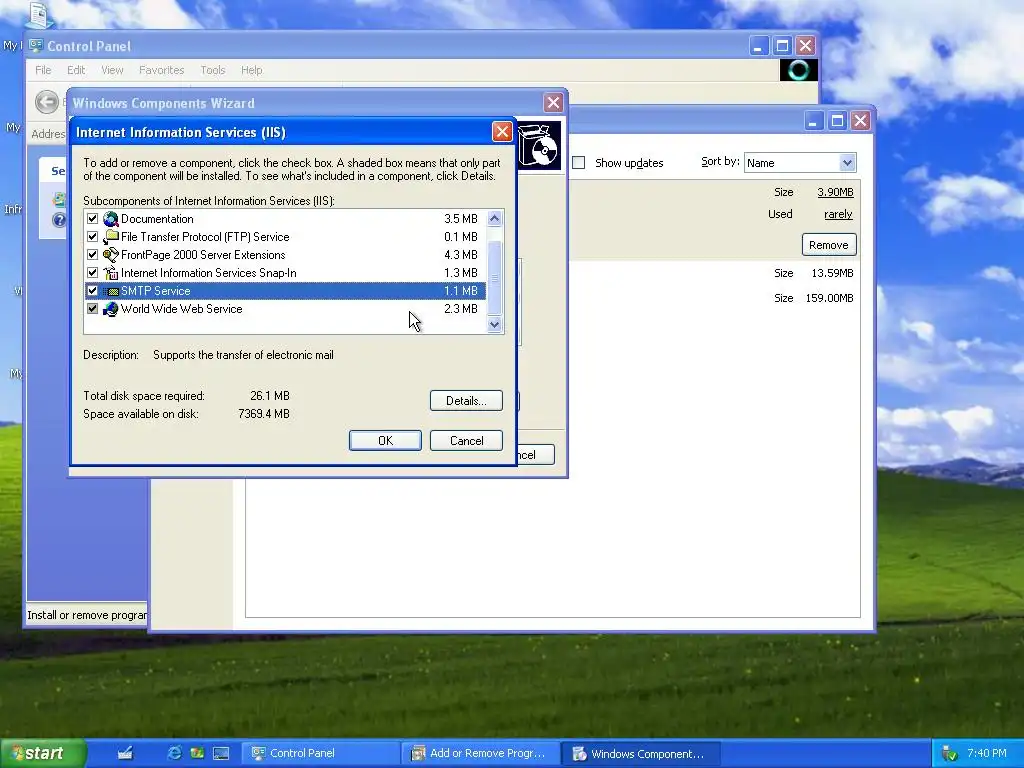Screen dimensions: 1024x768
Task: Click Cancel in the IIS dialog
Action: coord(466,441)
